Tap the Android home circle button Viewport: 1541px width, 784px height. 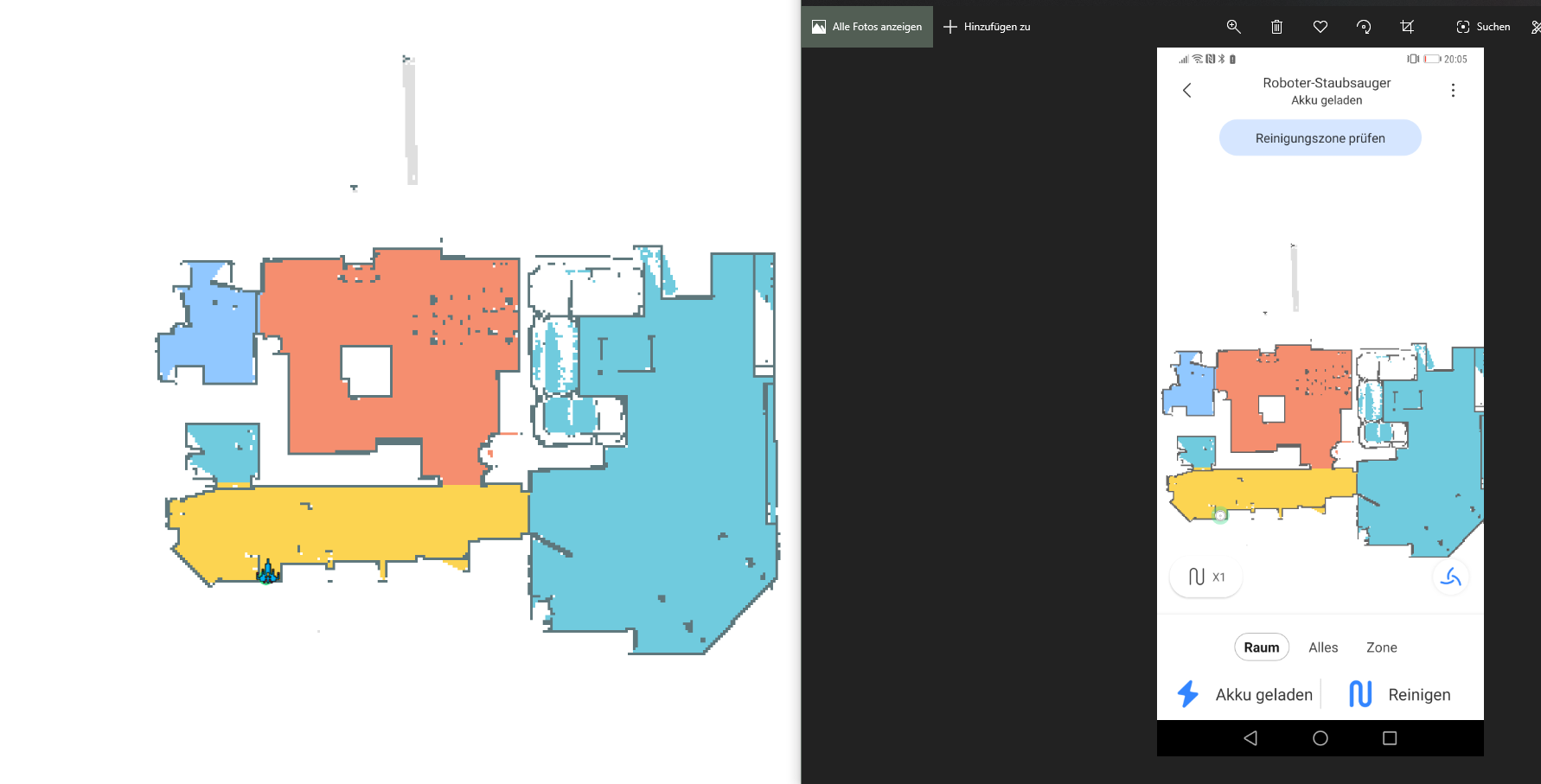[x=1320, y=738]
